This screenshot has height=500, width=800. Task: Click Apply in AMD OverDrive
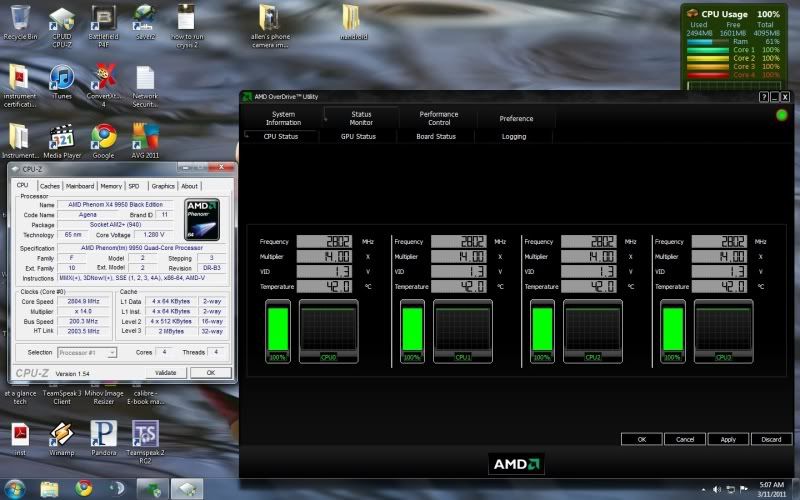pyautogui.click(x=728, y=439)
